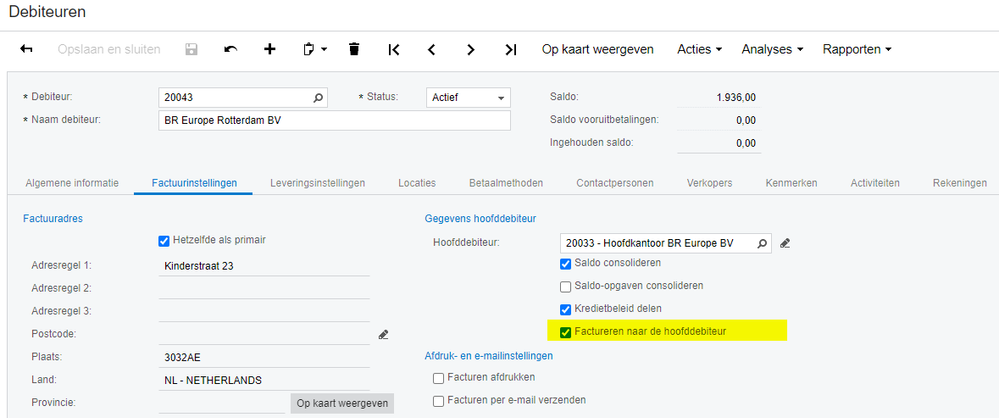Click the Saldo value 1.936,00
The image size is (999, 418).
[736, 97]
